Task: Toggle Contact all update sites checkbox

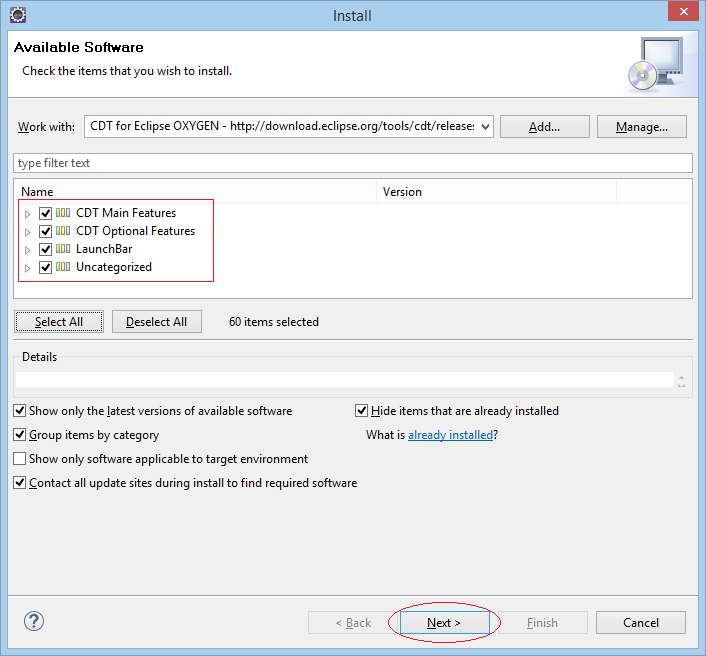Action: coord(19,483)
